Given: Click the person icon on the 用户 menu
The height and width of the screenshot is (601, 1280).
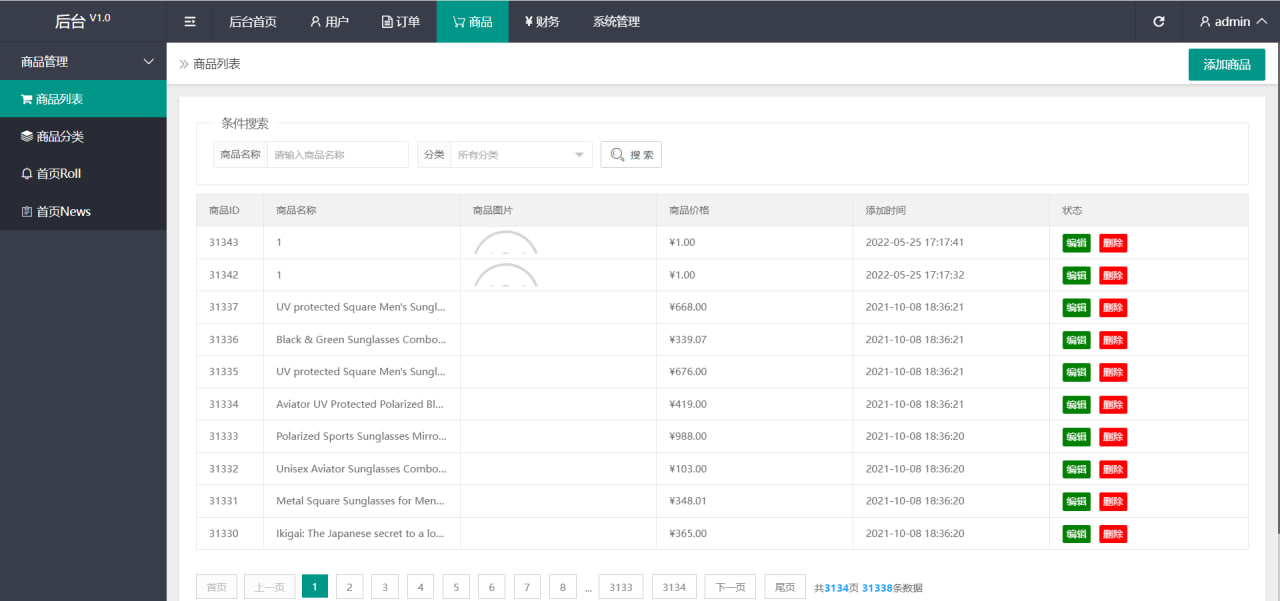Looking at the screenshot, I should tap(315, 21).
